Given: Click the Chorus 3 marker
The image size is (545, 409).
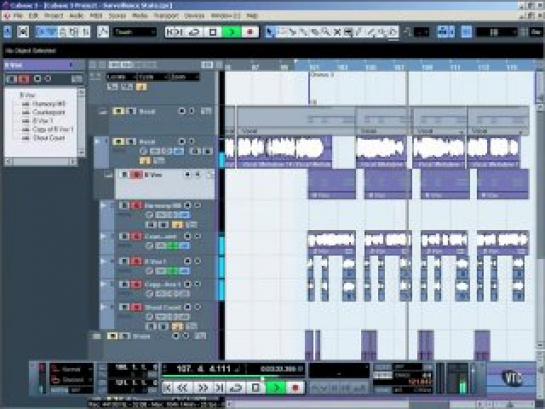Looking at the screenshot, I should click(322, 75).
